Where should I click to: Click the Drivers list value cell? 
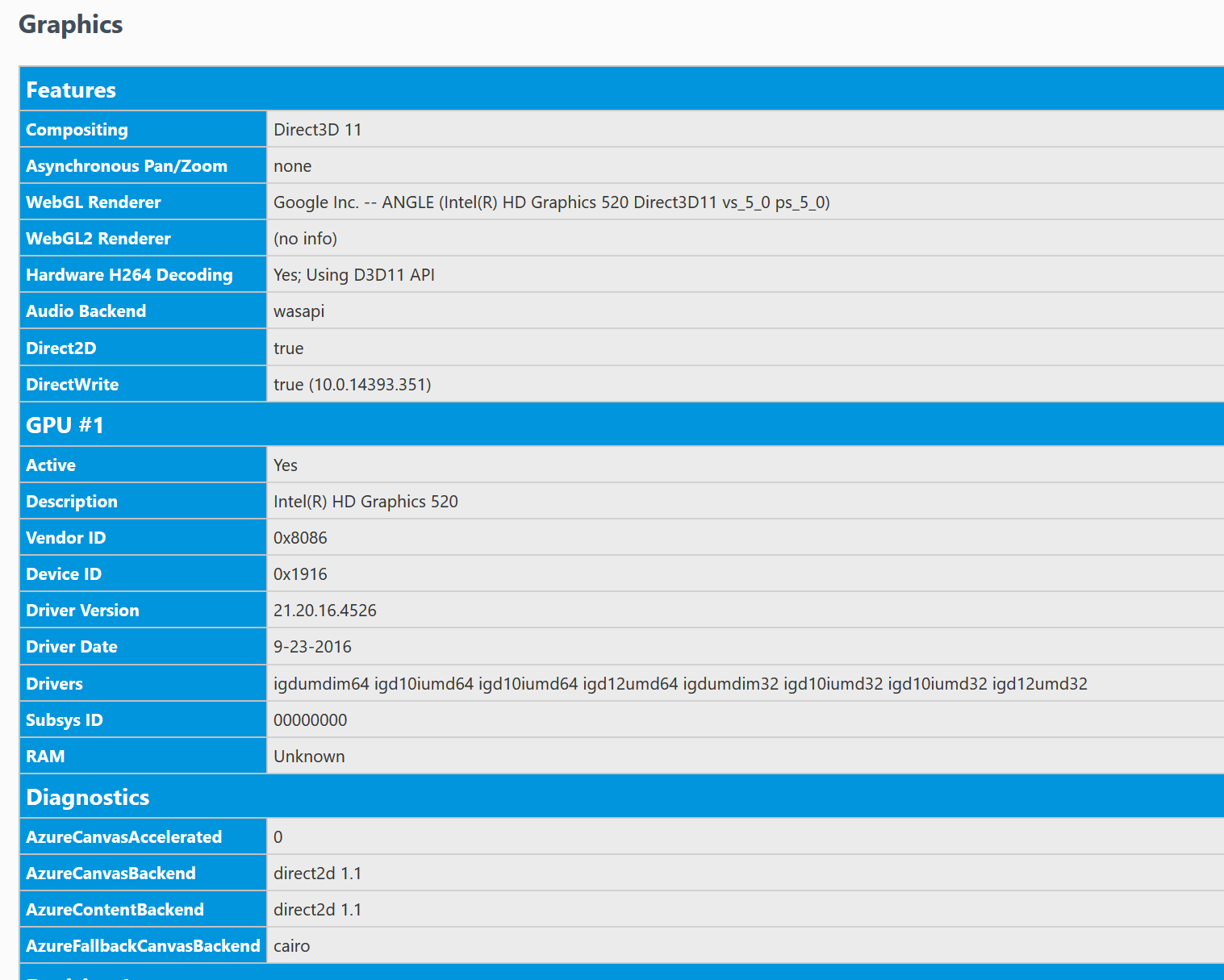[x=746, y=683]
